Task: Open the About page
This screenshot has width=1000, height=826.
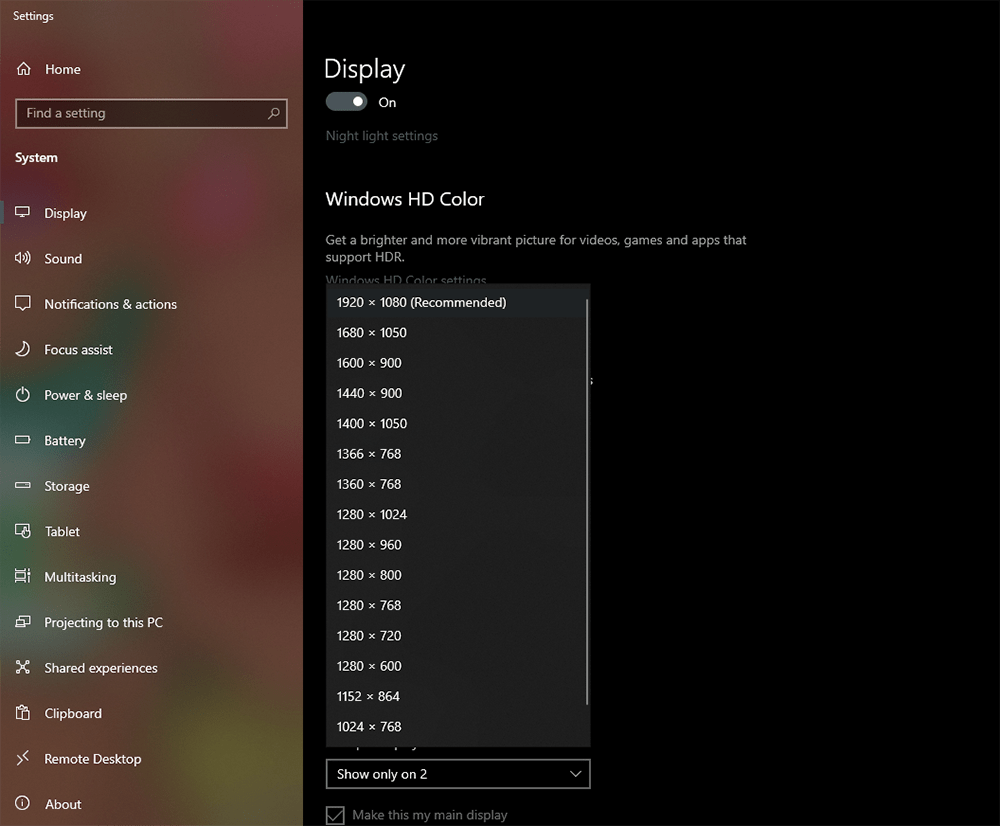Action: 151,804
